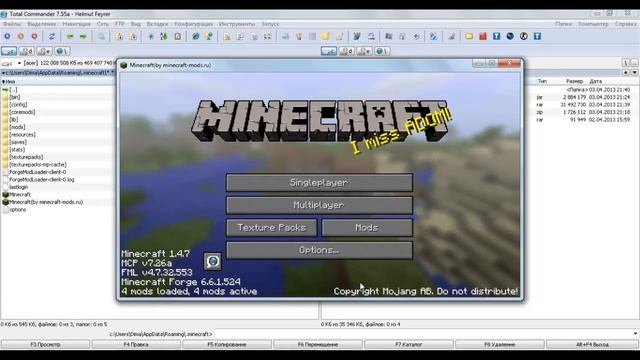Click F7 Каталог button
The height and width of the screenshot is (360, 640).
[408, 344]
